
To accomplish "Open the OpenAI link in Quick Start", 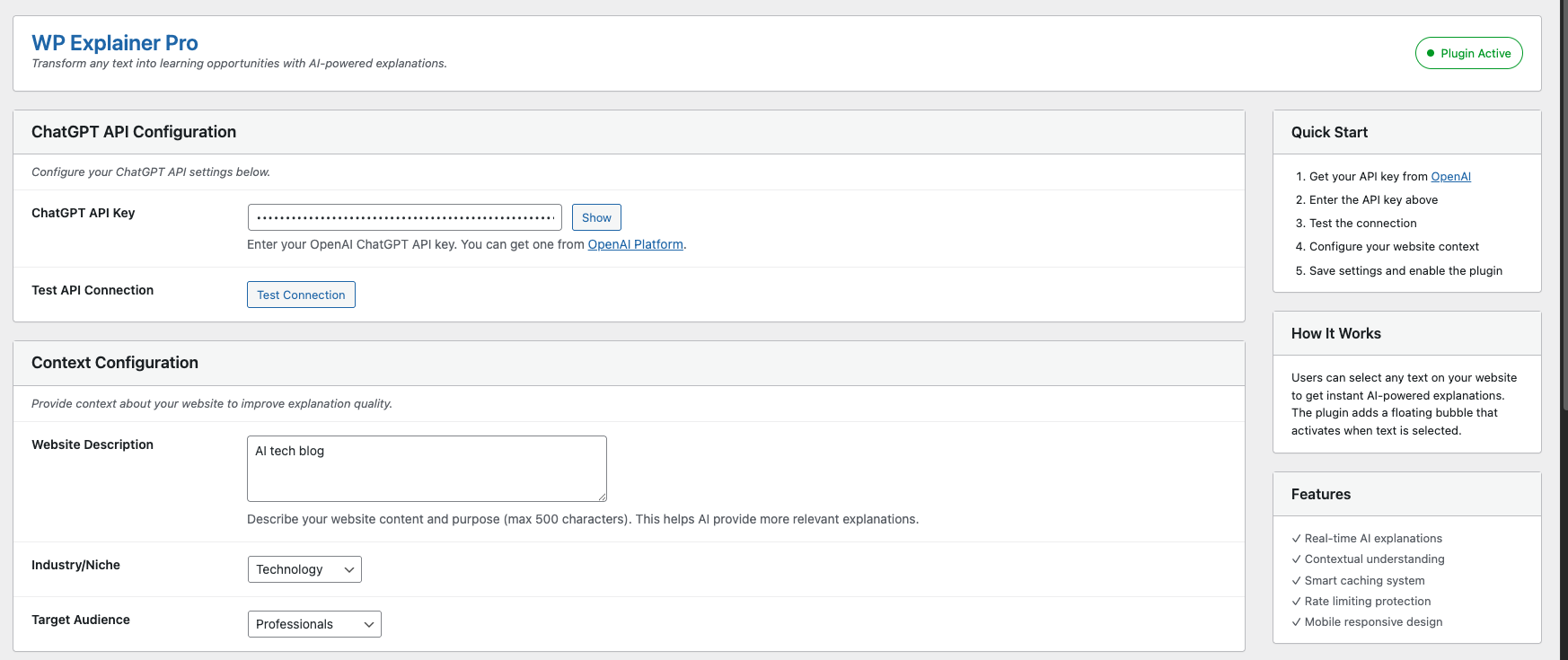I will [1450, 177].
